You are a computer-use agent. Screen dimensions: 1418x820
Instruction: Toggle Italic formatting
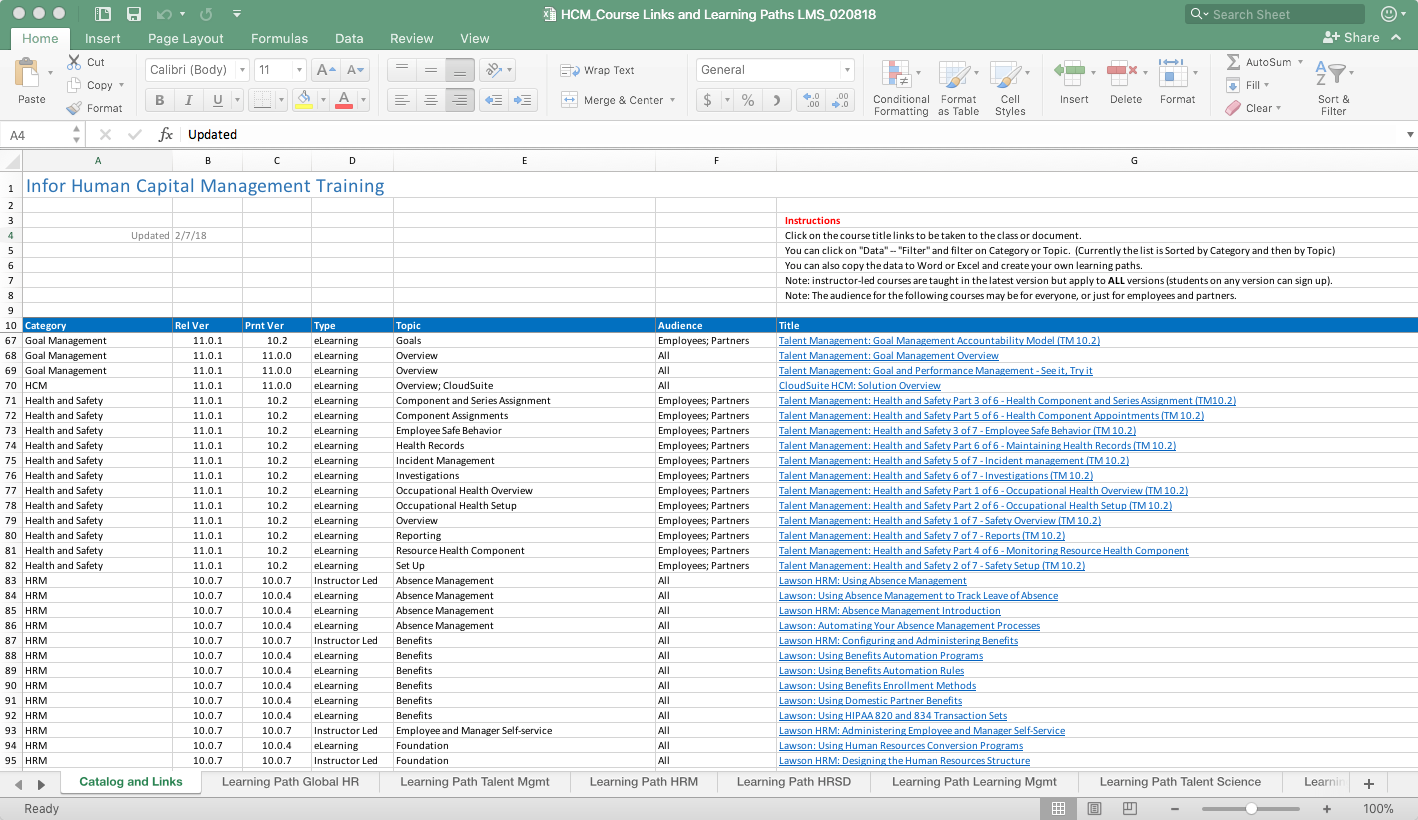(188, 100)
